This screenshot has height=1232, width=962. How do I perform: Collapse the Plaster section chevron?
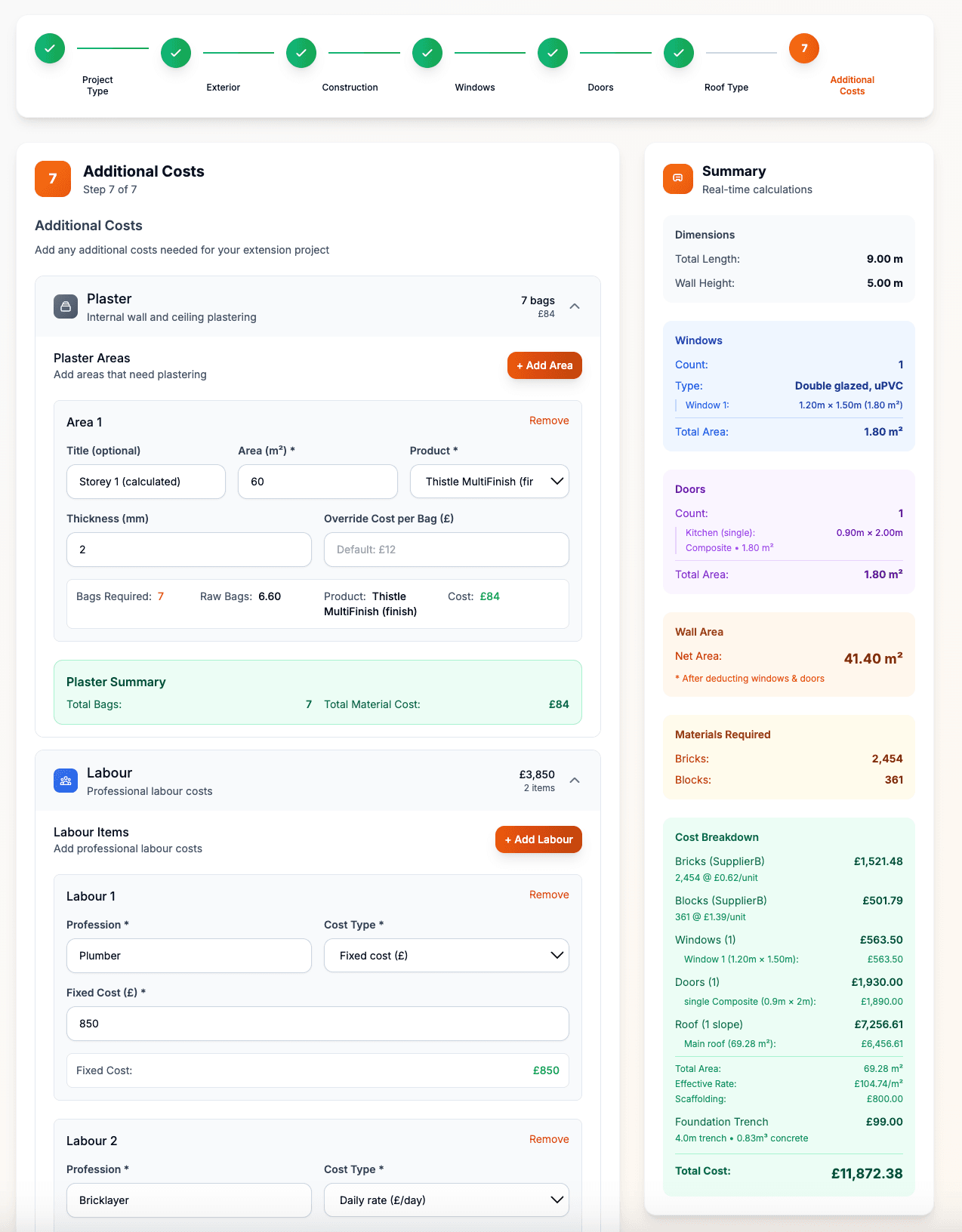[575, 306]
